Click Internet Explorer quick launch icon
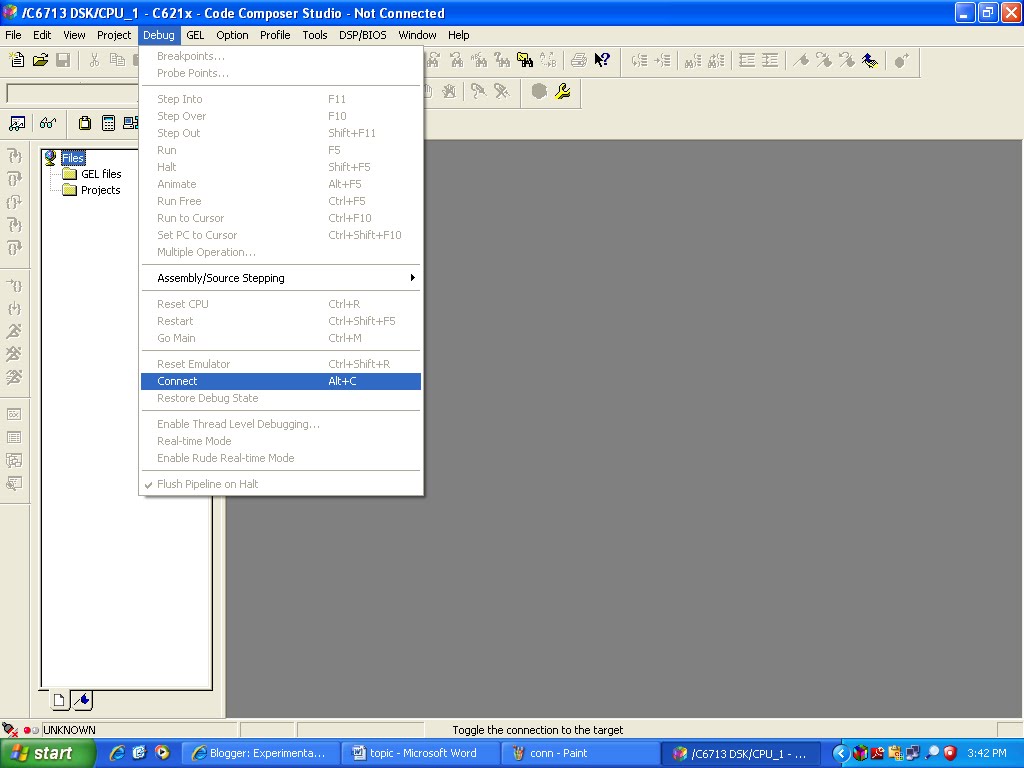This screenshot has height=768, width=1024. tap(116, 753)
